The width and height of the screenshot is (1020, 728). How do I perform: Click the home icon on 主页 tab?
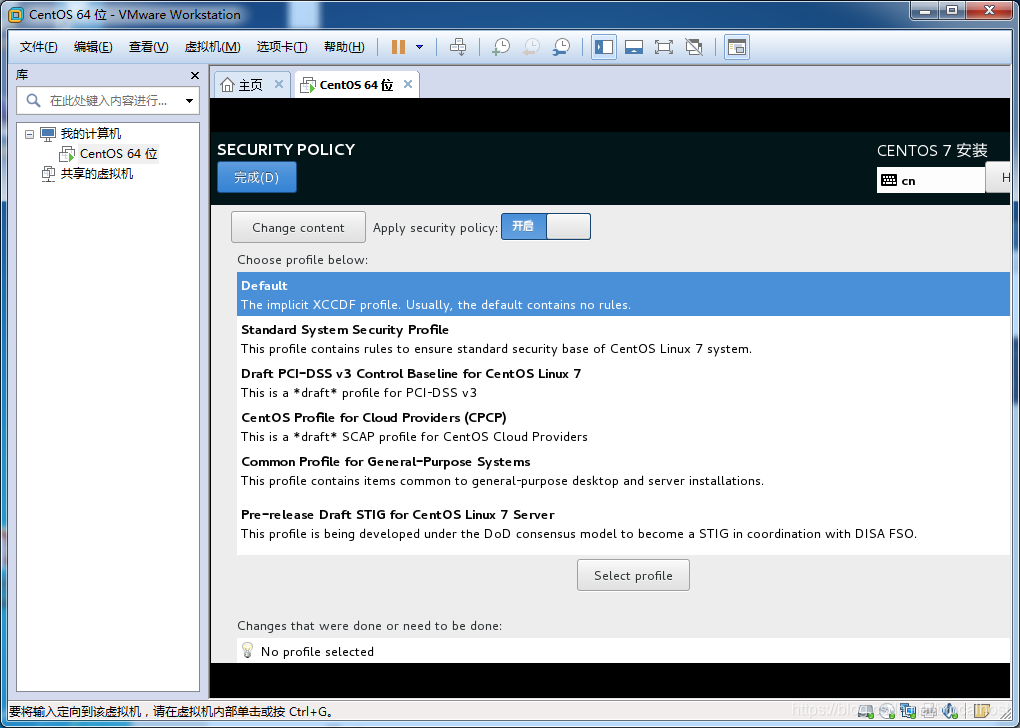coord(227,85)
